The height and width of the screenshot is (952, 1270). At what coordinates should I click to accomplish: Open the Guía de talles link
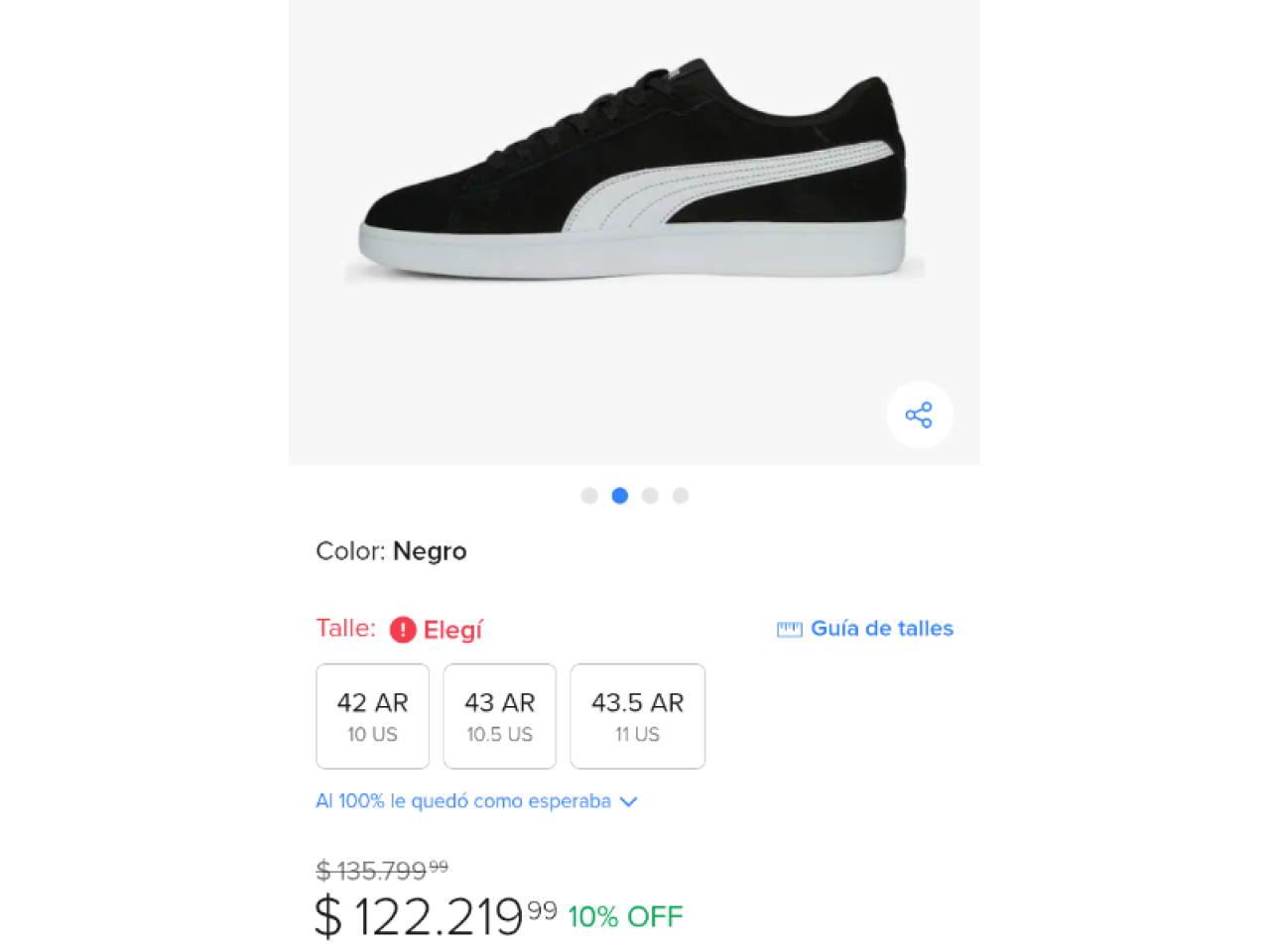(882, 629)
